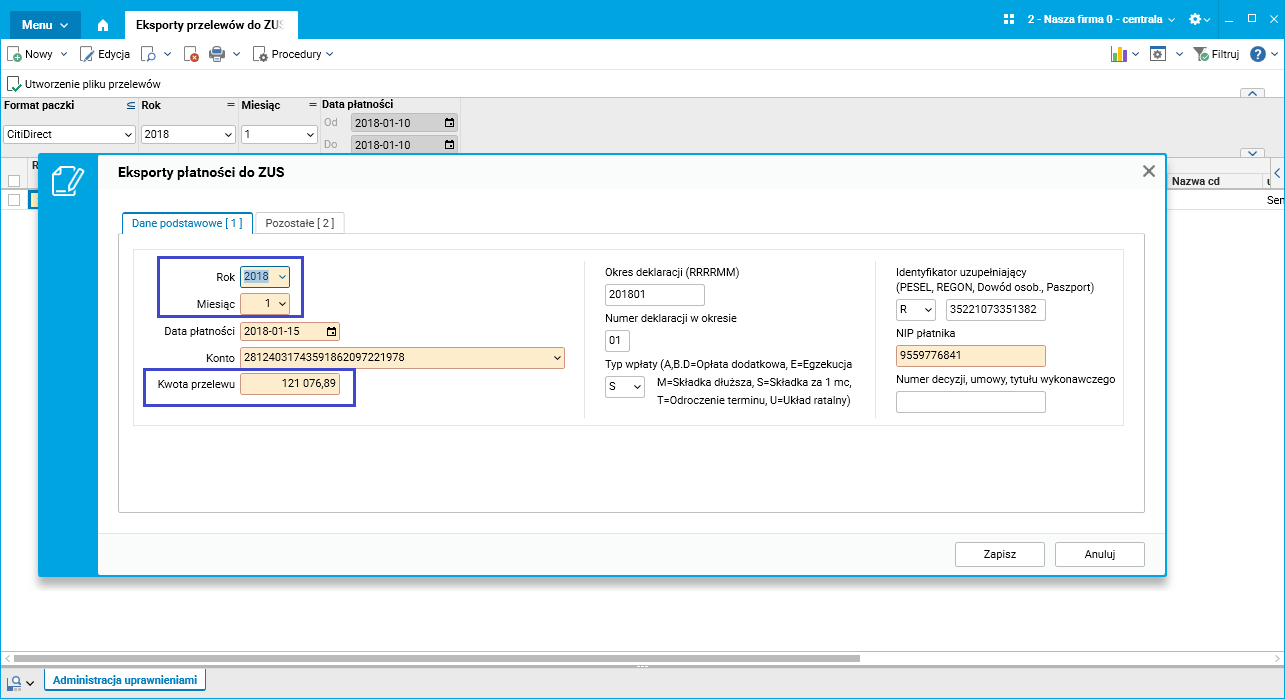
Task: Open the company selector 2 - Nasza firma 0 - centrala
Action: coord(1101,19)
